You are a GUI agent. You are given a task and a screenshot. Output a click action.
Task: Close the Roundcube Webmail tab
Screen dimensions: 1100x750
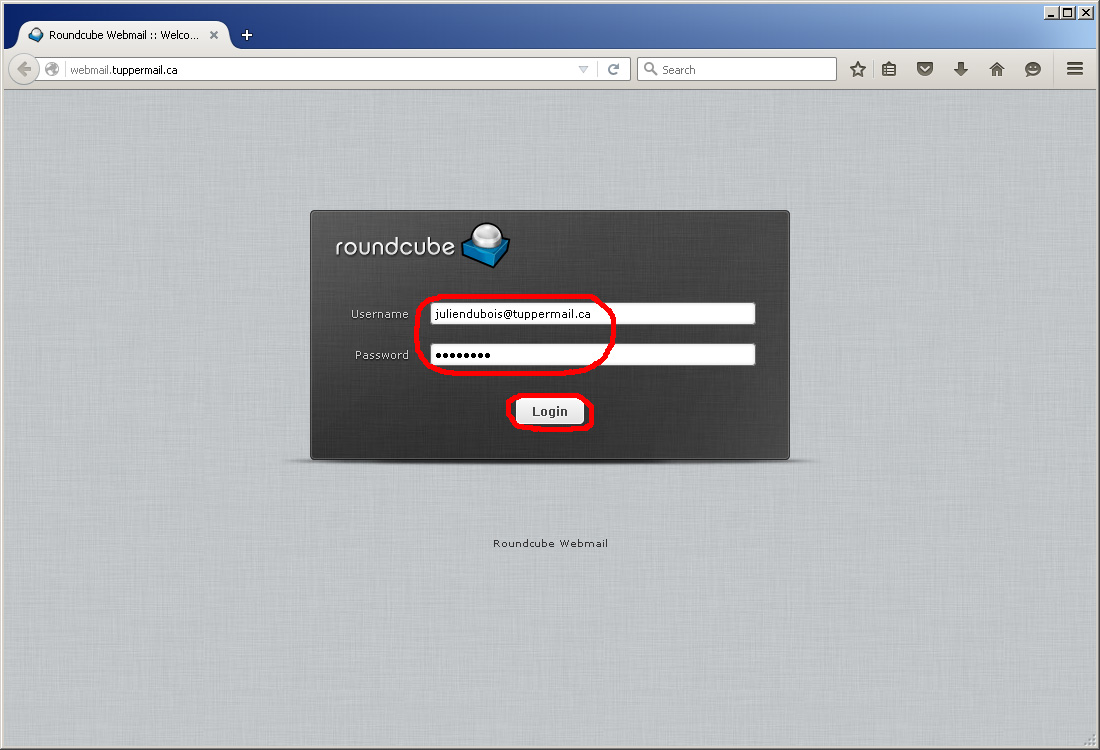click(214, 35)
